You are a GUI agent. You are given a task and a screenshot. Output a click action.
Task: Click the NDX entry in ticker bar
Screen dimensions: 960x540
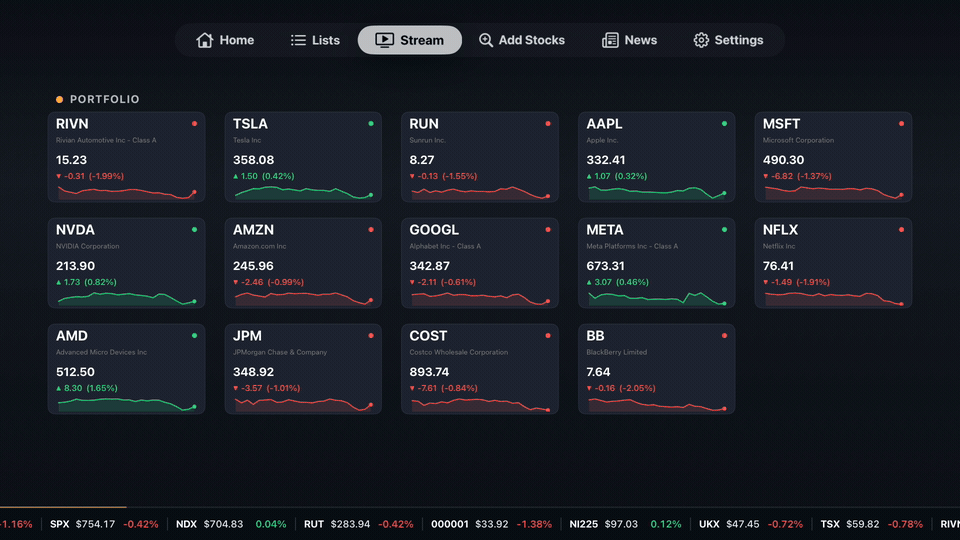pos(231,524)
